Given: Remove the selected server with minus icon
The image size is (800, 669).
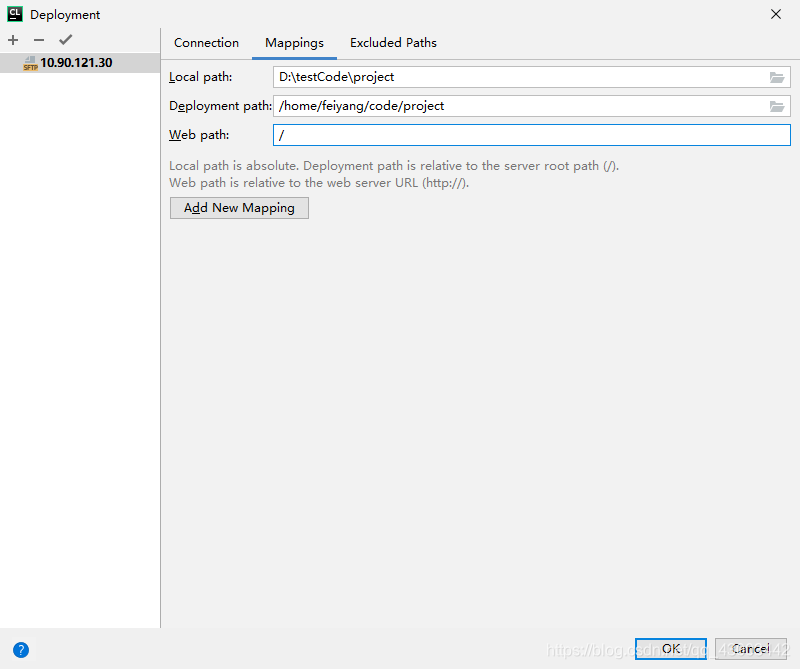Looking at the screenshot, I should click(39, 40).
